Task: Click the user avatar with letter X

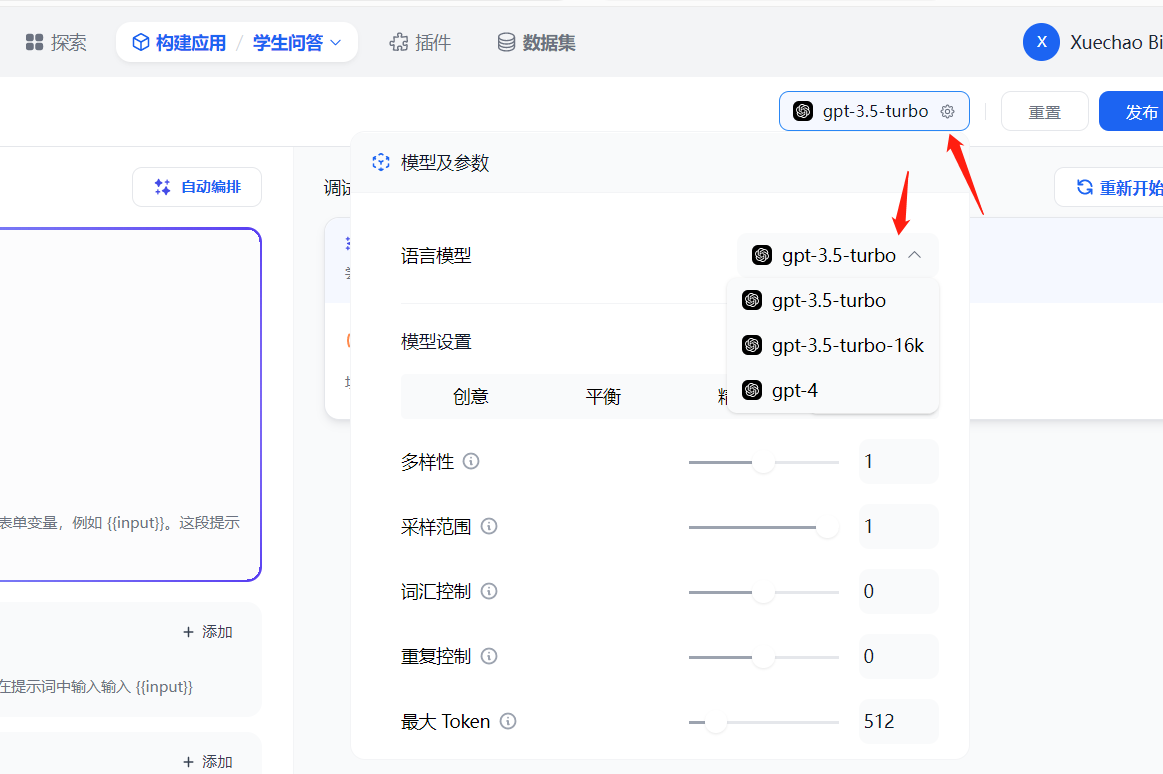Action: tap(1041, 42)
